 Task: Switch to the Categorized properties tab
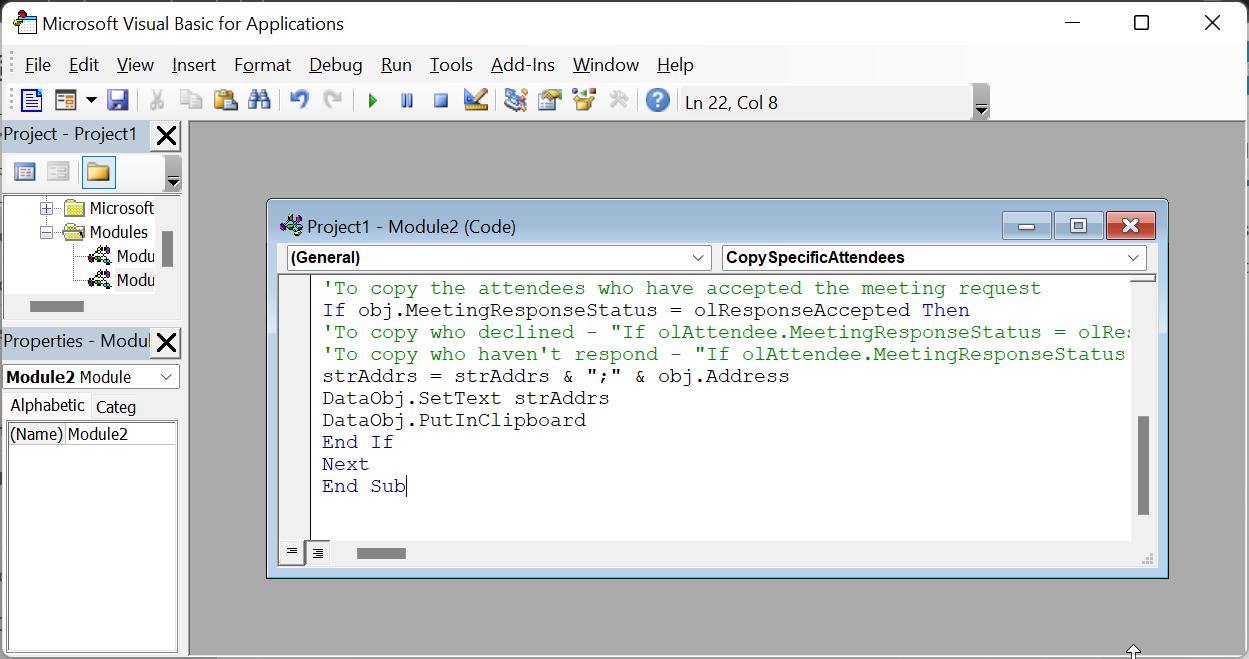click(116, 407)
